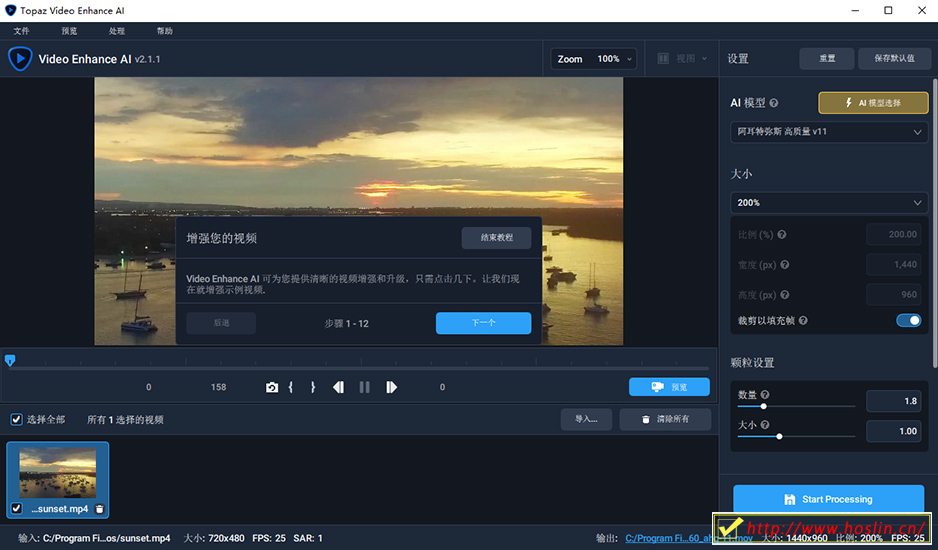Click the 高度 (px) field 960
The height and width of the screenshot is (550, 938).
click(894, 294)
